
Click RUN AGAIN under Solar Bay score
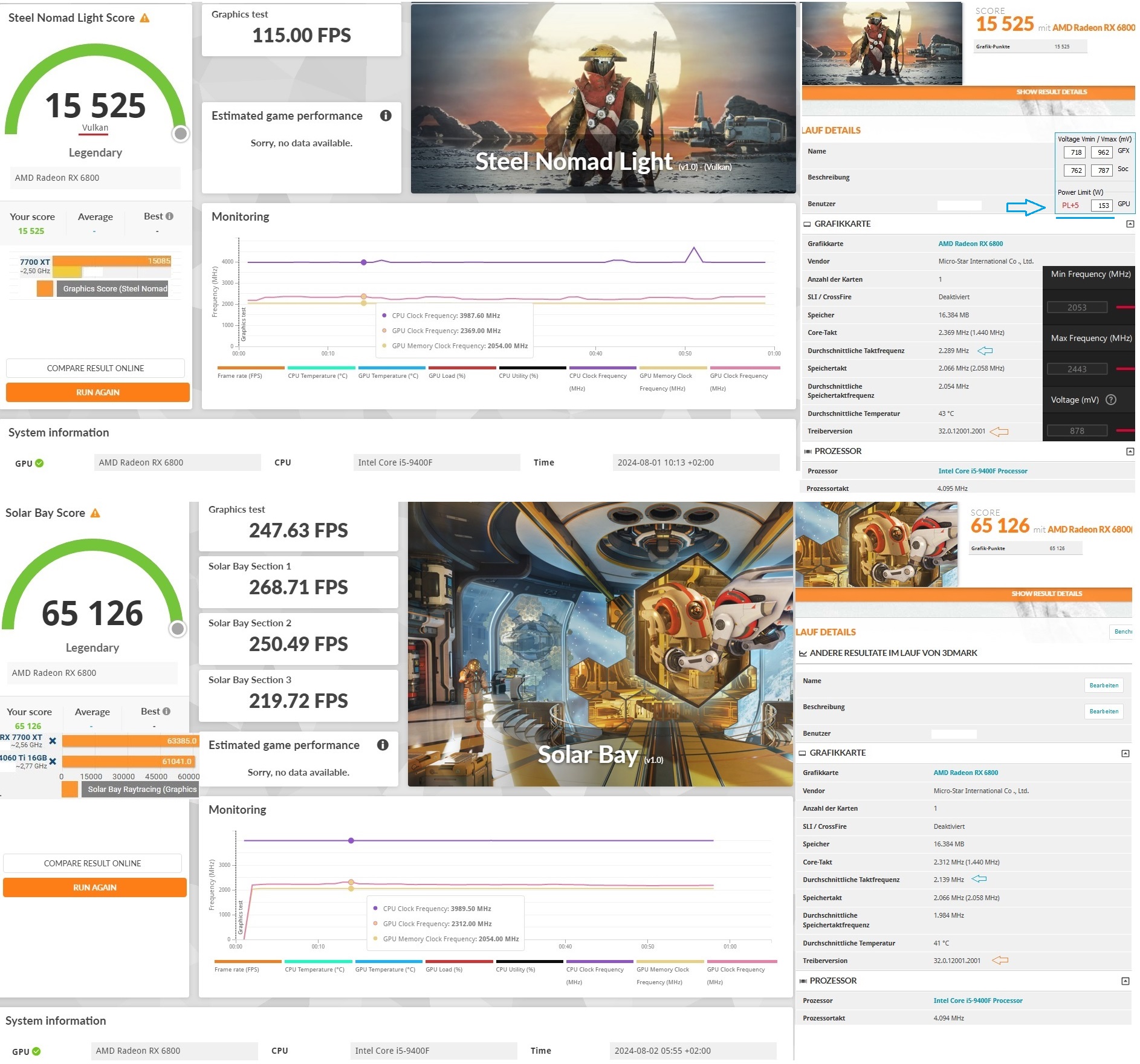coord(95,887)
